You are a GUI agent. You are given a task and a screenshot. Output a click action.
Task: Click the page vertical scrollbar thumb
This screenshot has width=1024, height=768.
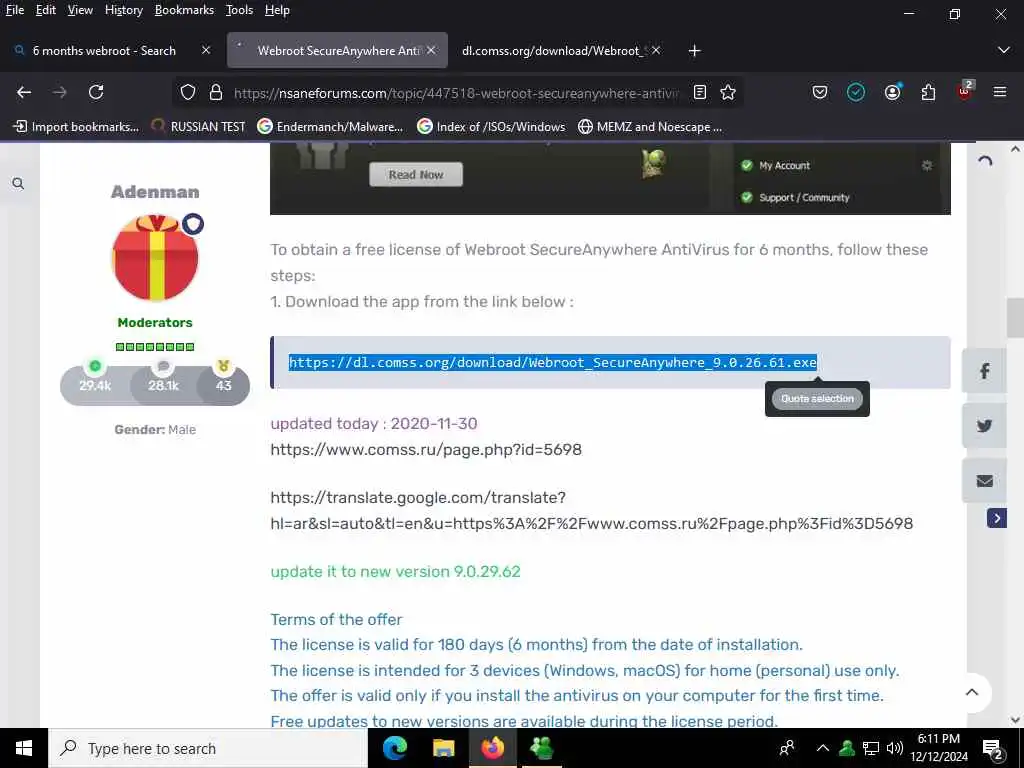(x=1016, y=317)
